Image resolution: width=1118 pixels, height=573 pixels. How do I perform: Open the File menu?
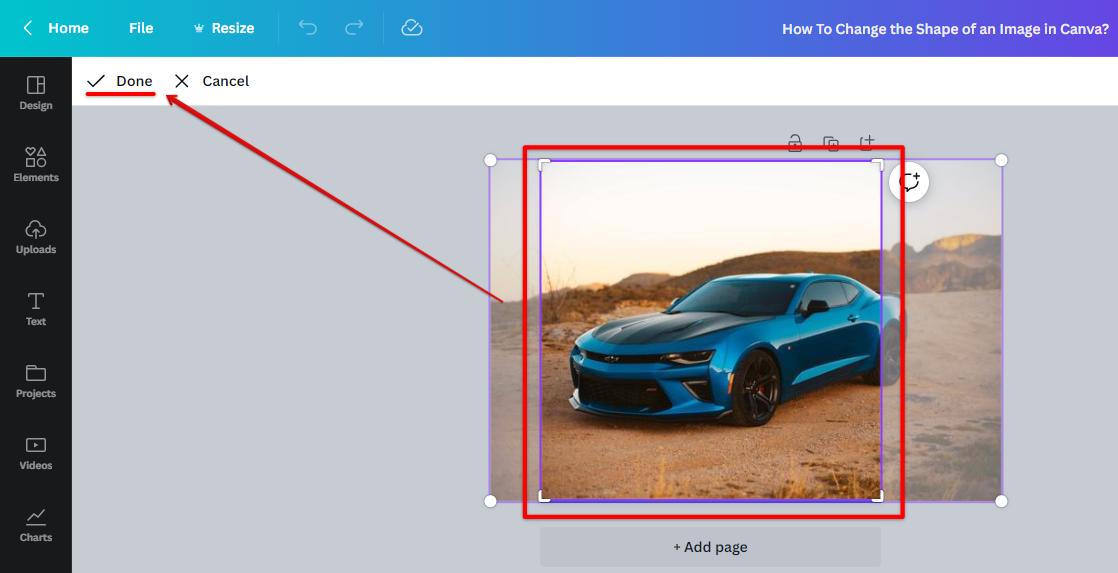(x=141, y=28)
